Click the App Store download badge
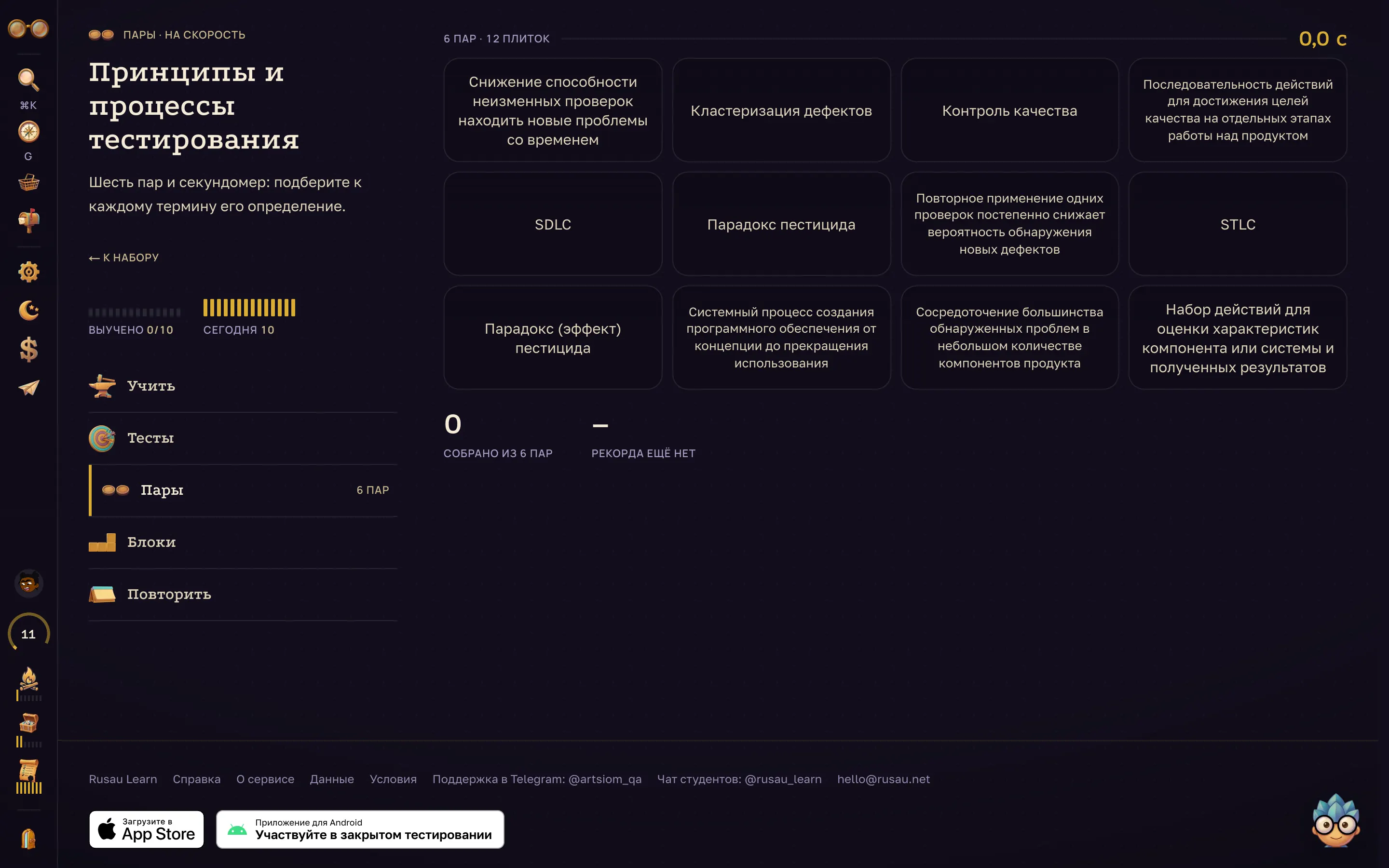The image size is (1389, 868). (x=146, y=829)
